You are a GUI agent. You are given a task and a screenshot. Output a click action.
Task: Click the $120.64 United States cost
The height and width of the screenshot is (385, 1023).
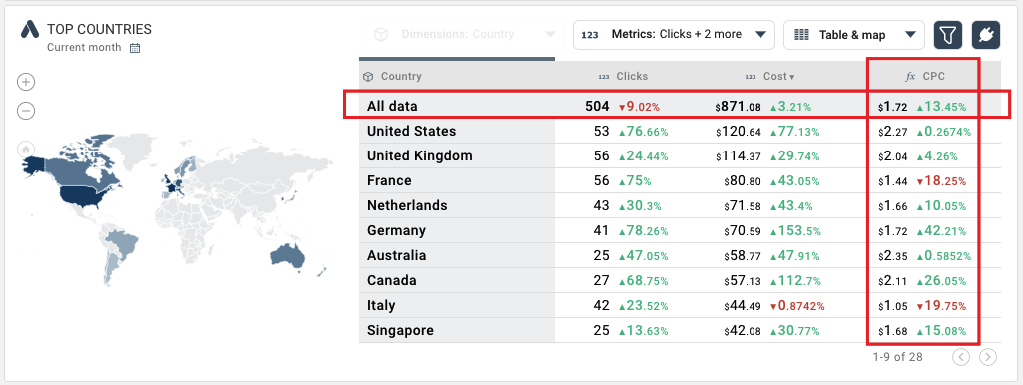click(738, 132)
